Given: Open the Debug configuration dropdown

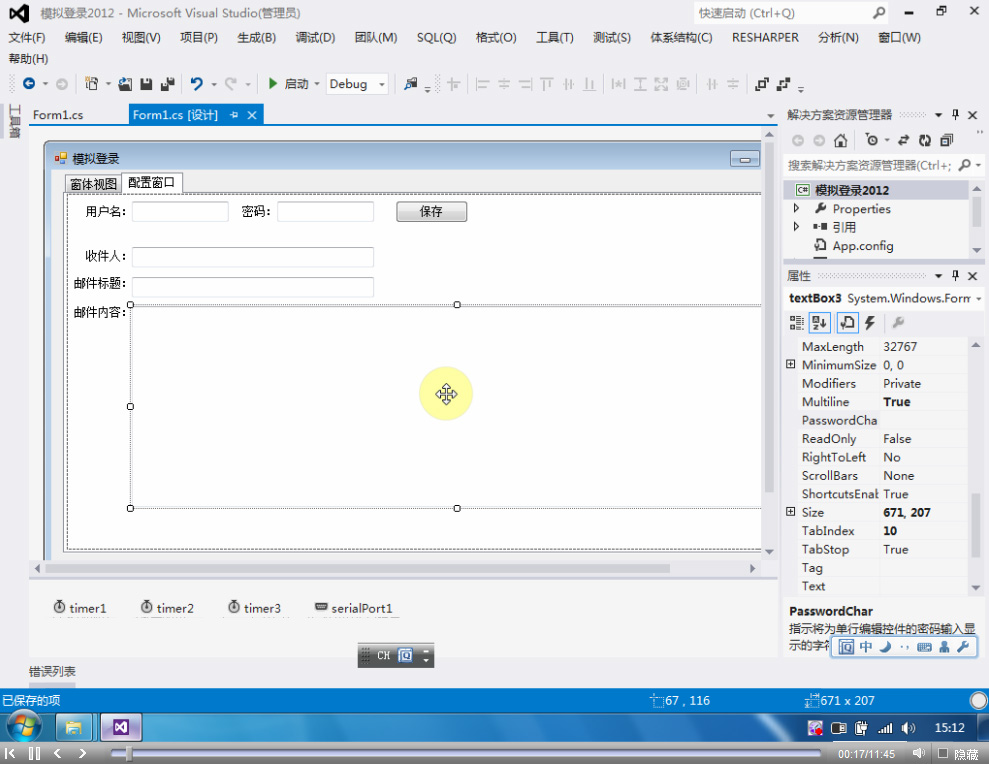Looking at the screenshot, I should (358, 85).
